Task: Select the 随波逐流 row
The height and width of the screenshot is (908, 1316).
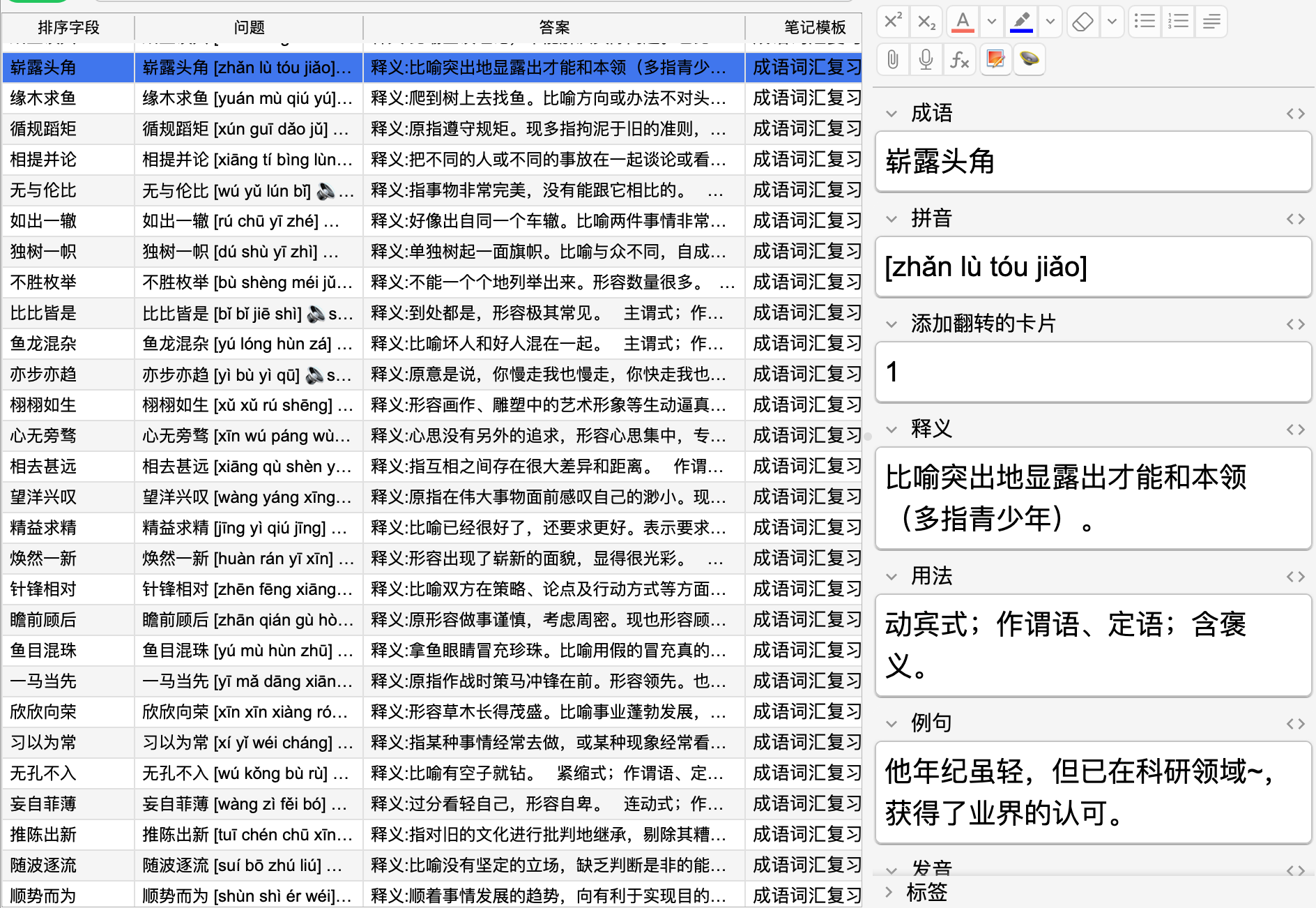Action: tap(432, 865)
